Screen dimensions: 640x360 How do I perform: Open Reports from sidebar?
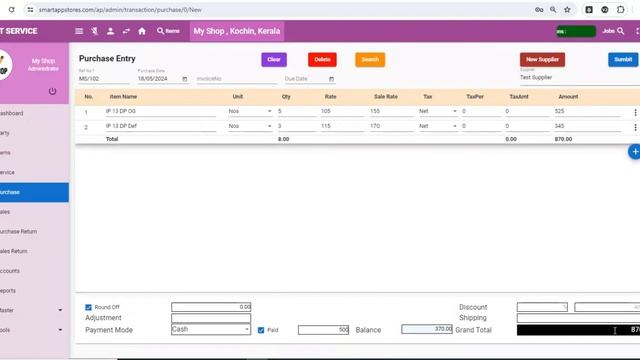click(33, 291)
